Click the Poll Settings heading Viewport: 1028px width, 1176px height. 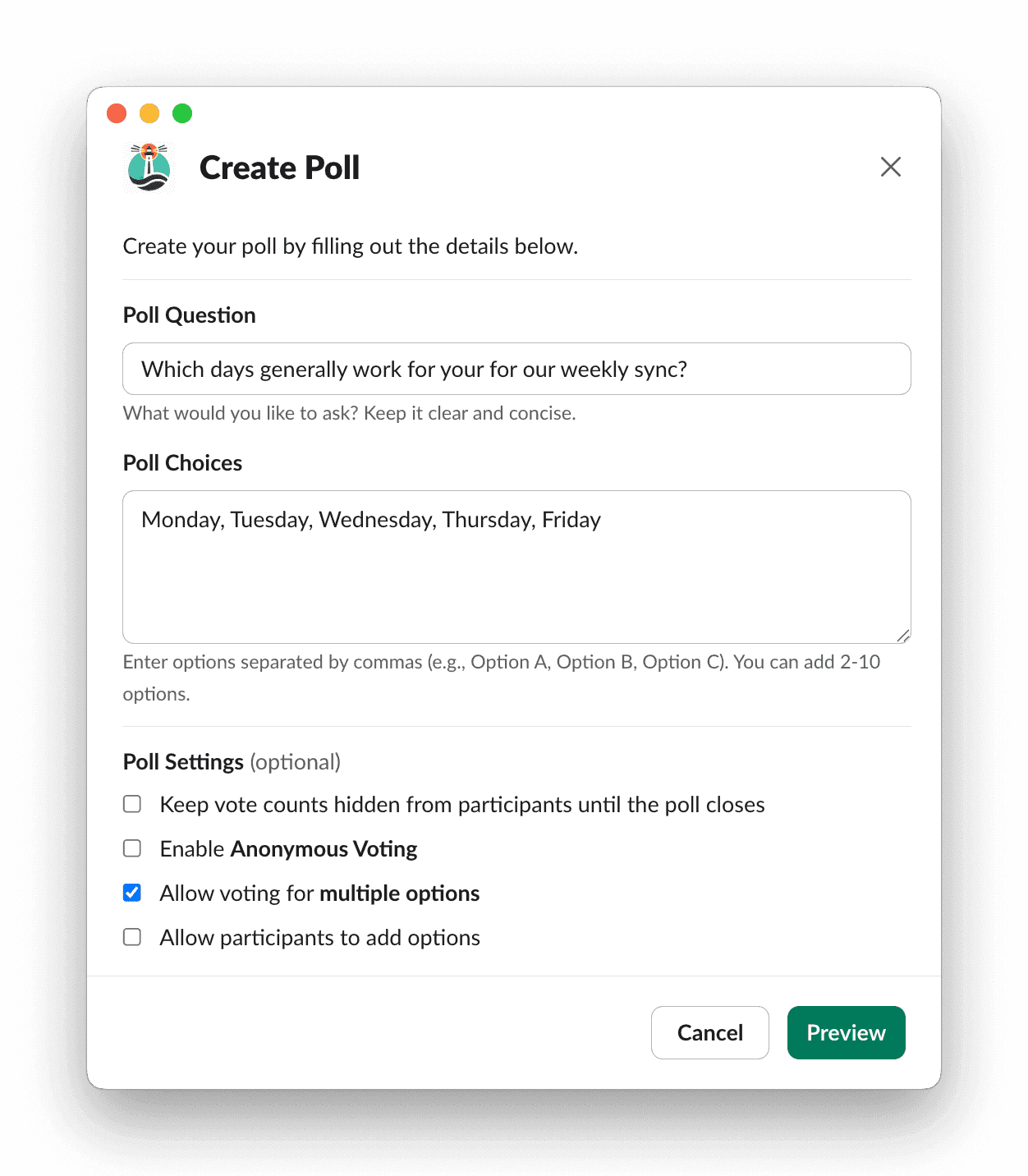pos(184,761)
